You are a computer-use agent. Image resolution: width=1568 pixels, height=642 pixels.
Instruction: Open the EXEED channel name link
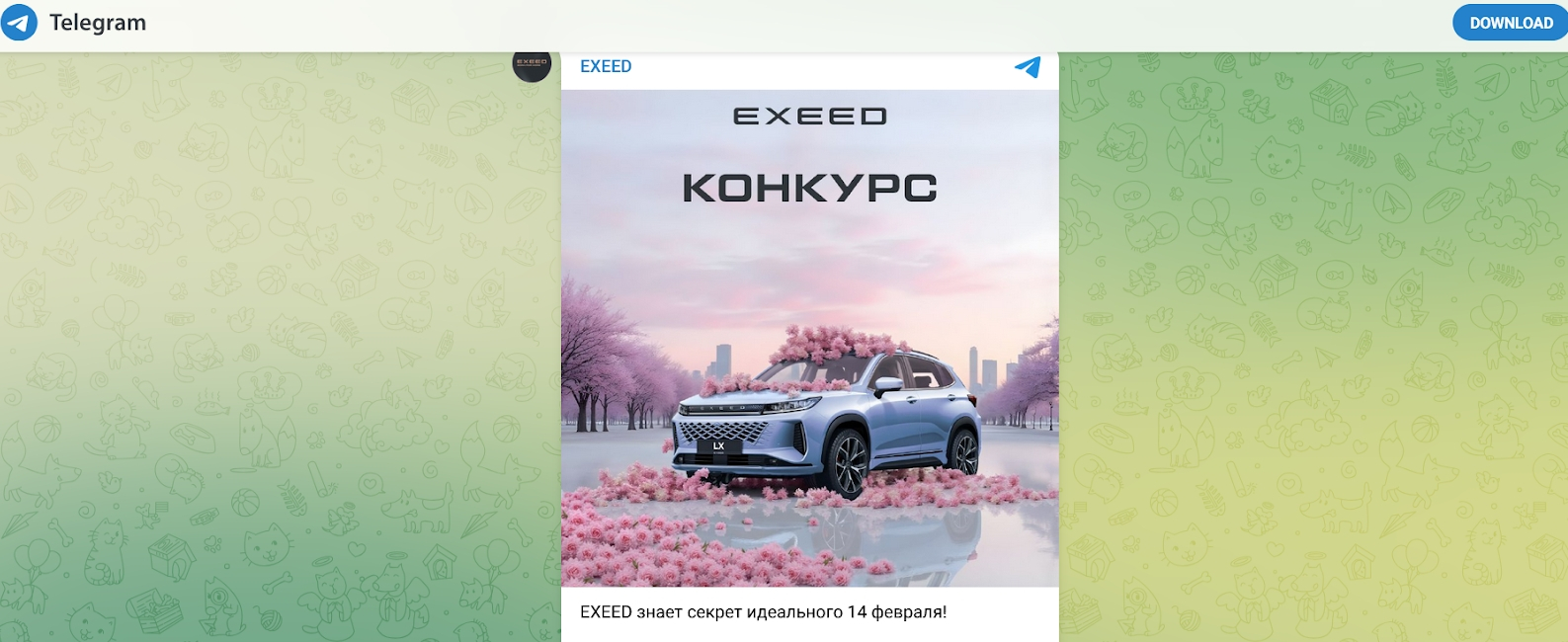click(606, 66)
